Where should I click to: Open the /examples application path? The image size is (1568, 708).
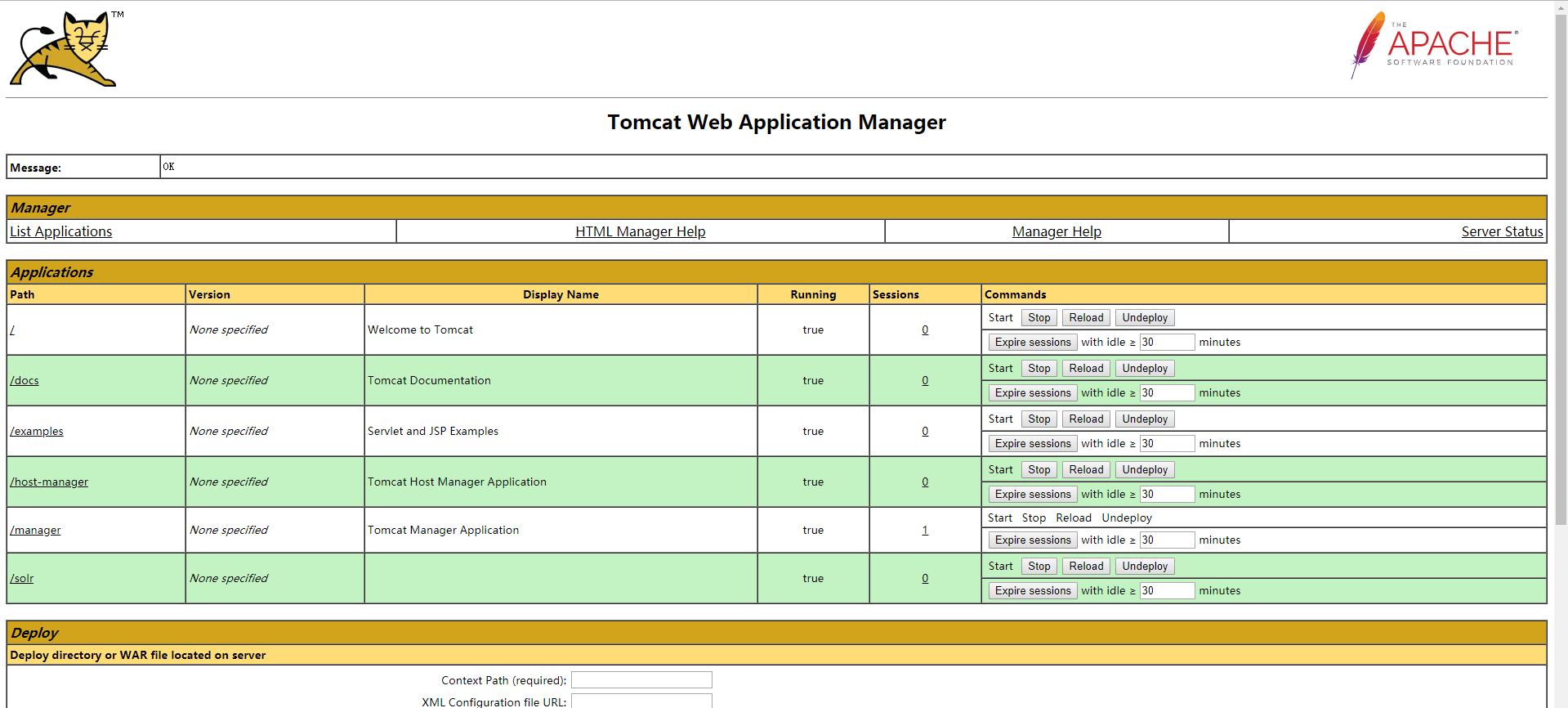coord(37,432)
